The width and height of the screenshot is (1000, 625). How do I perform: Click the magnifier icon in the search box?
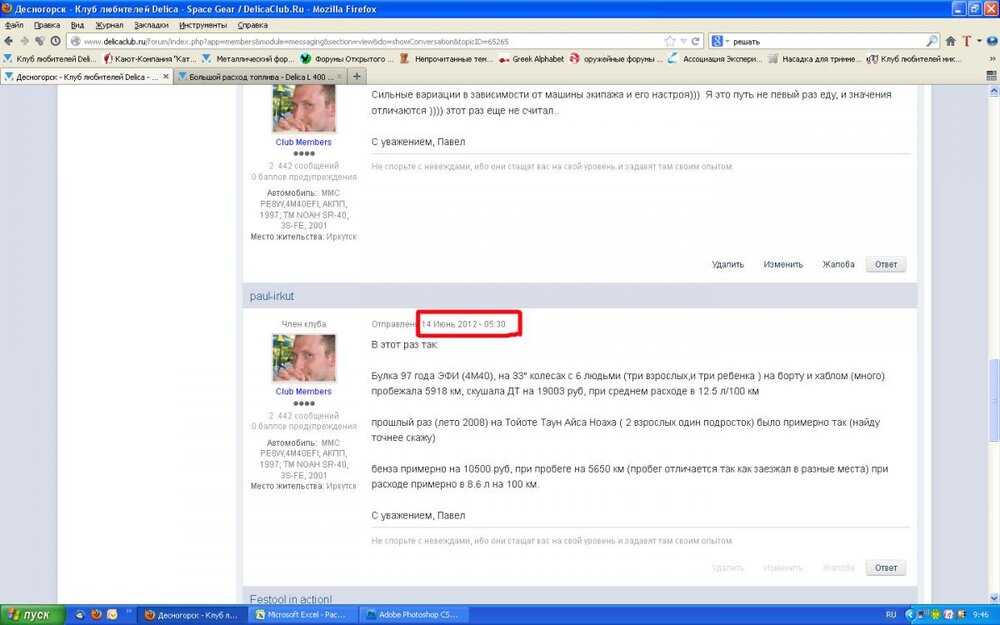tap(932, 42)
